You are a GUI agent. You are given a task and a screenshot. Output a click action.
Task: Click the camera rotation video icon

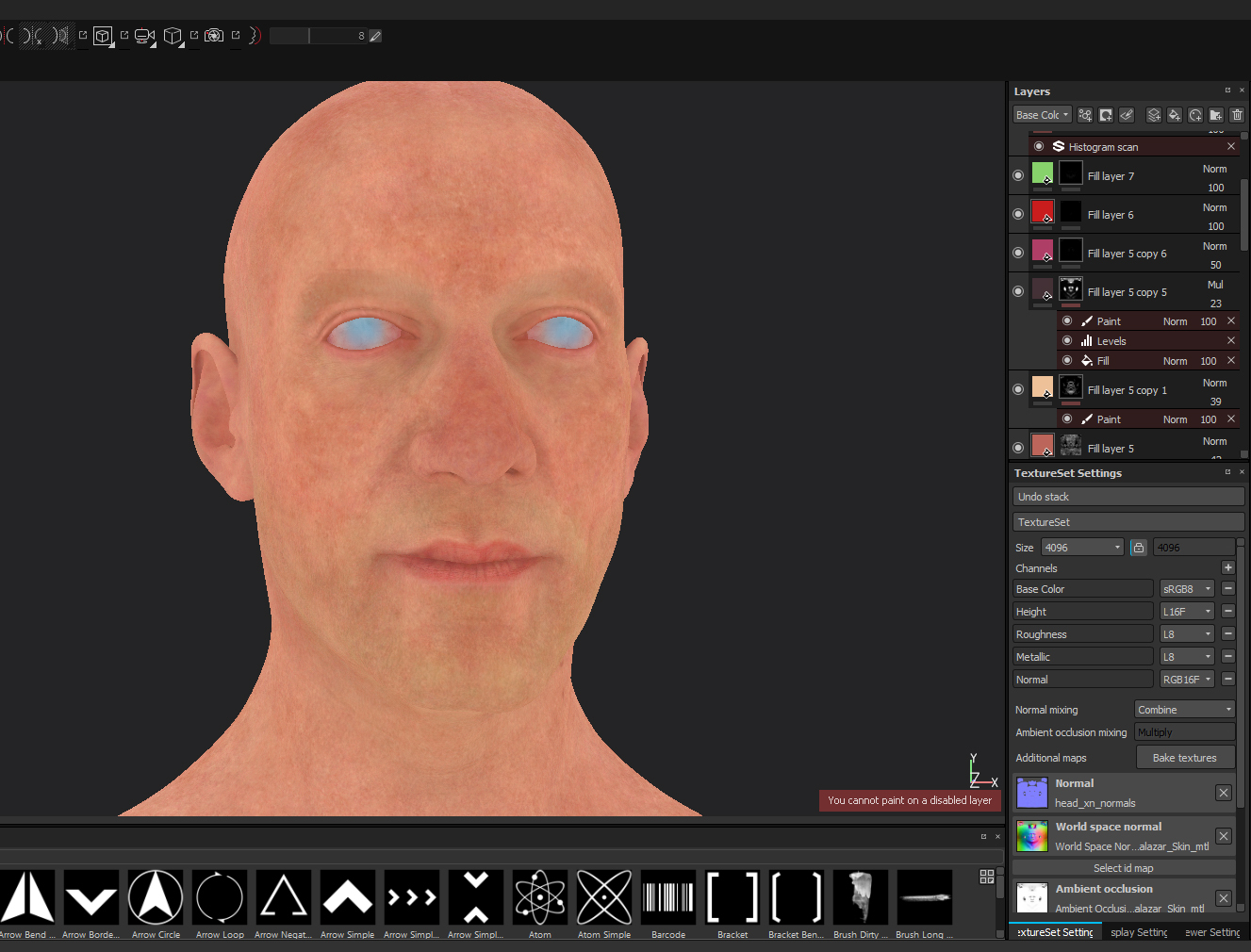pos(144,37)
